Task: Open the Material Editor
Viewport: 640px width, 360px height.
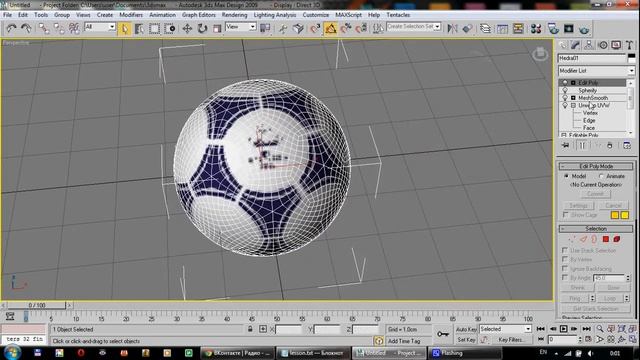Action: tap(536, 28)
